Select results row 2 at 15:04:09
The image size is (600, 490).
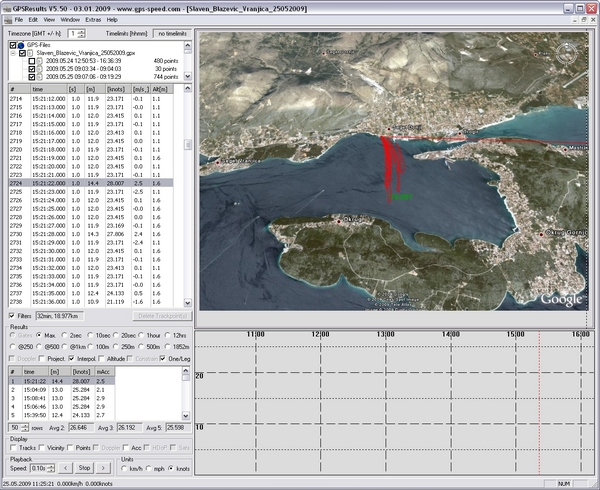pyautogui.click(x=61, y=390)
